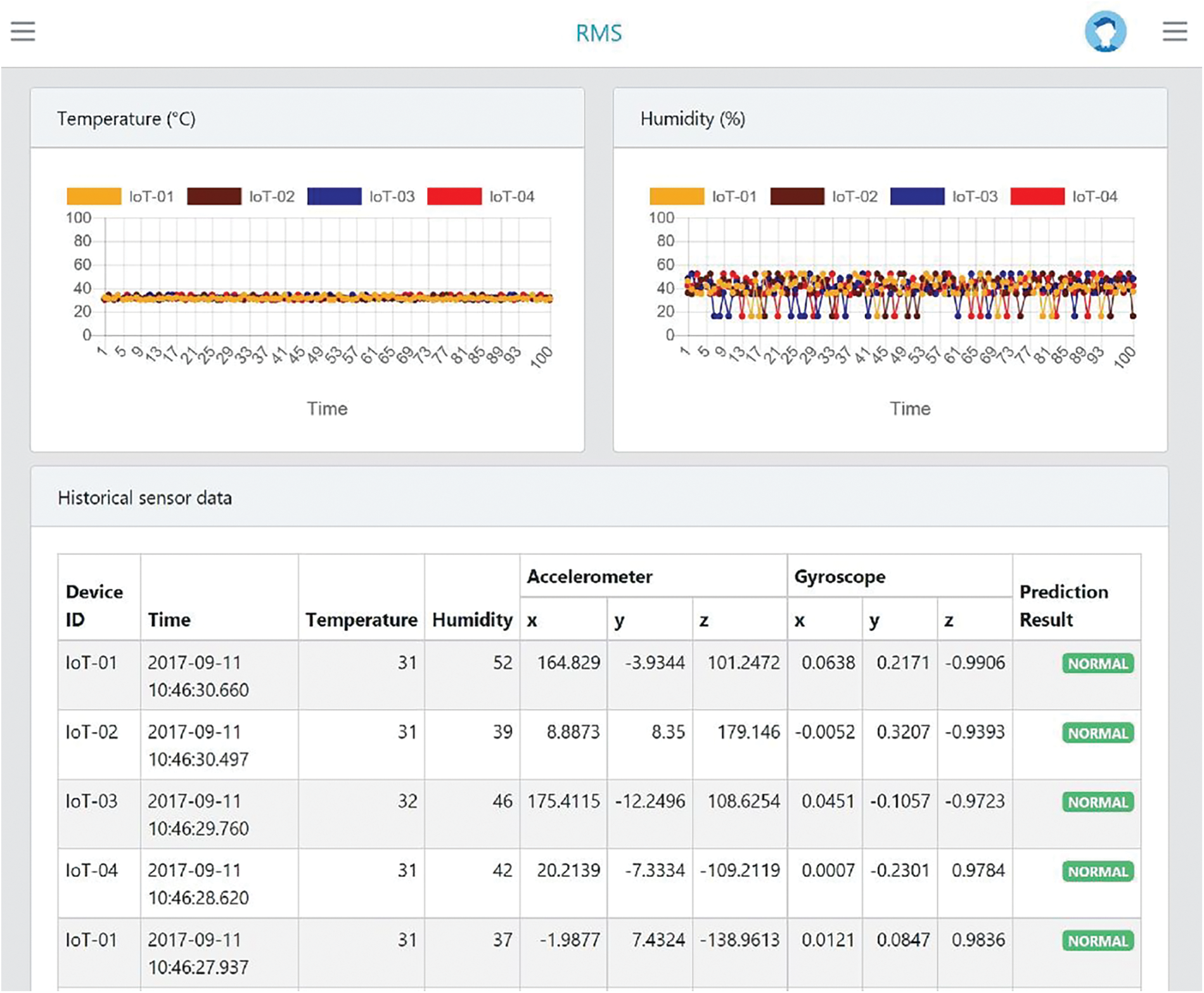Image resolution: width=1204 pixels, height=993 pixels.
Task: Click the user avatar icon
Action: click(1105, 32)
